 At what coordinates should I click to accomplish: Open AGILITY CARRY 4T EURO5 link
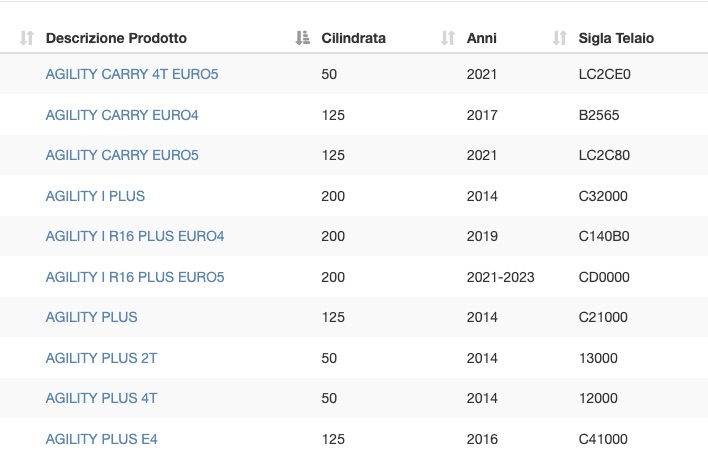[x=132, y=74]
